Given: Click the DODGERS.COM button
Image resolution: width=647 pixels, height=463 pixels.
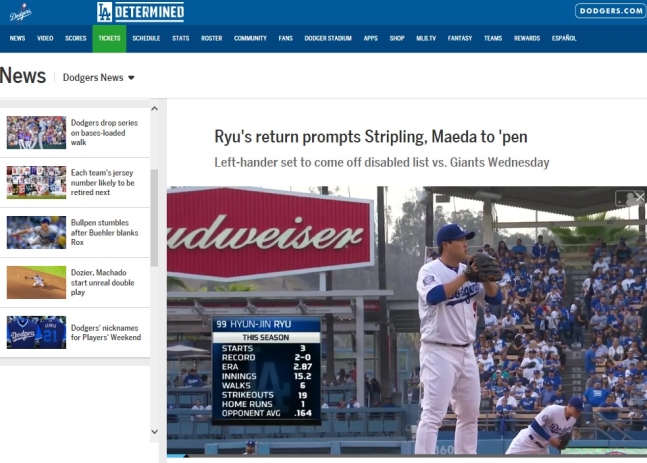Looking at the screenshot, I should 611,11.
